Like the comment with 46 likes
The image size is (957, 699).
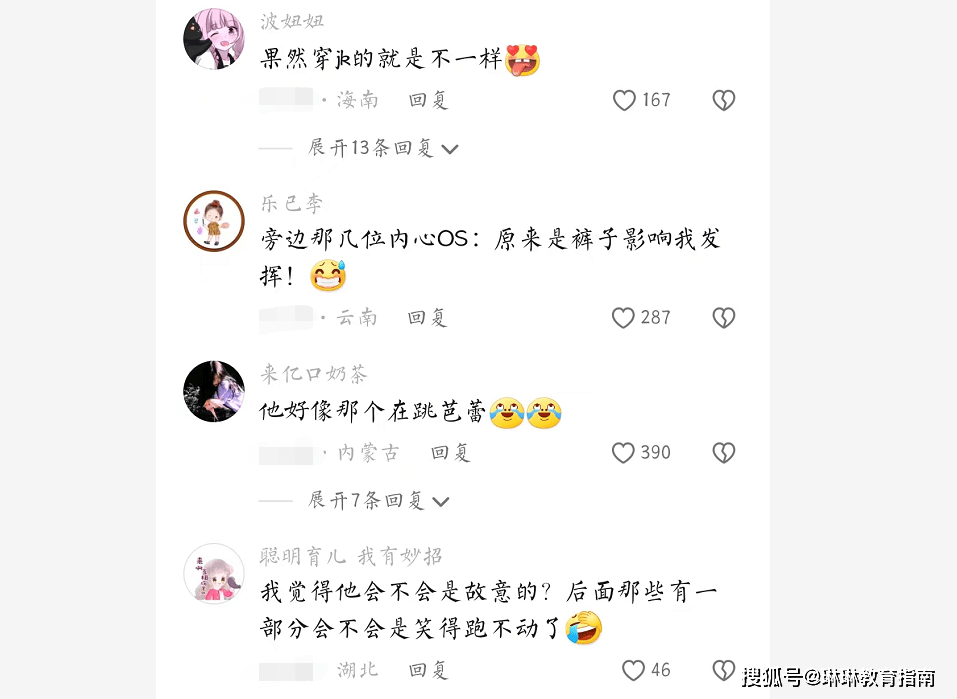(633, 670)
